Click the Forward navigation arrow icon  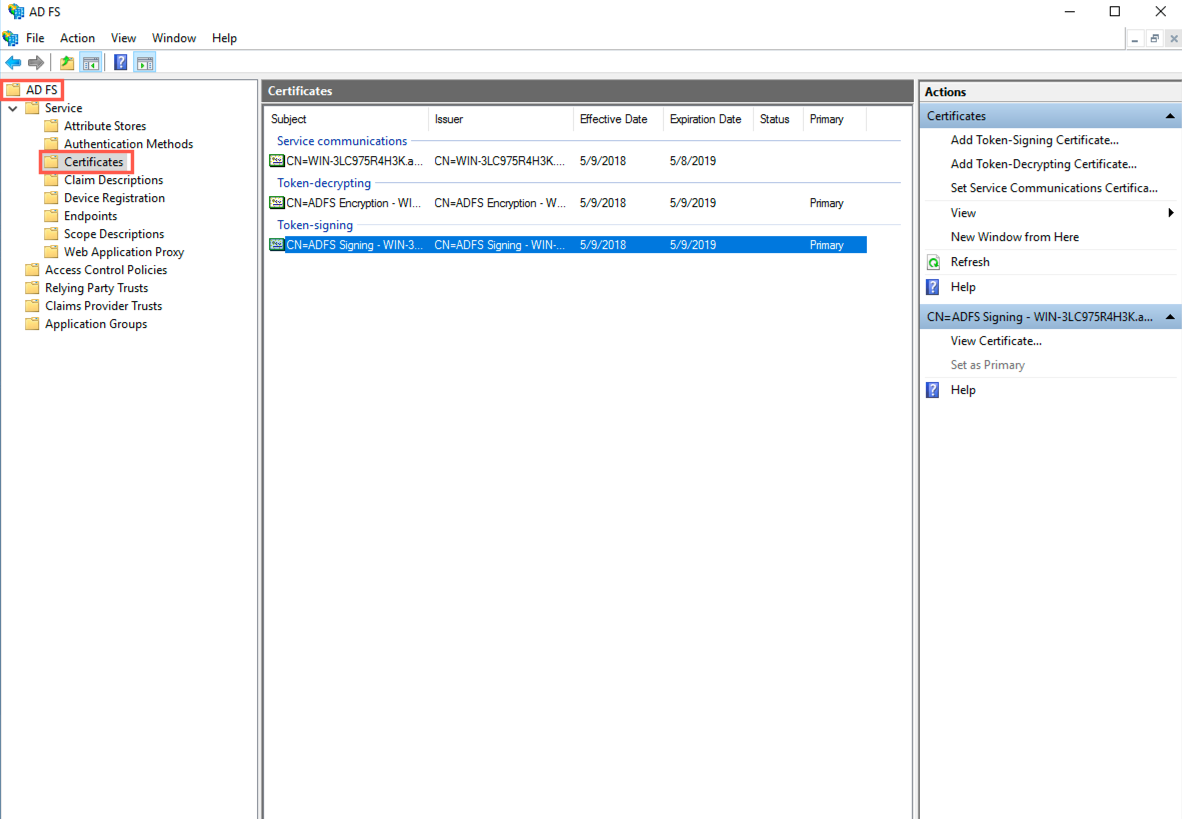(37, 62)
